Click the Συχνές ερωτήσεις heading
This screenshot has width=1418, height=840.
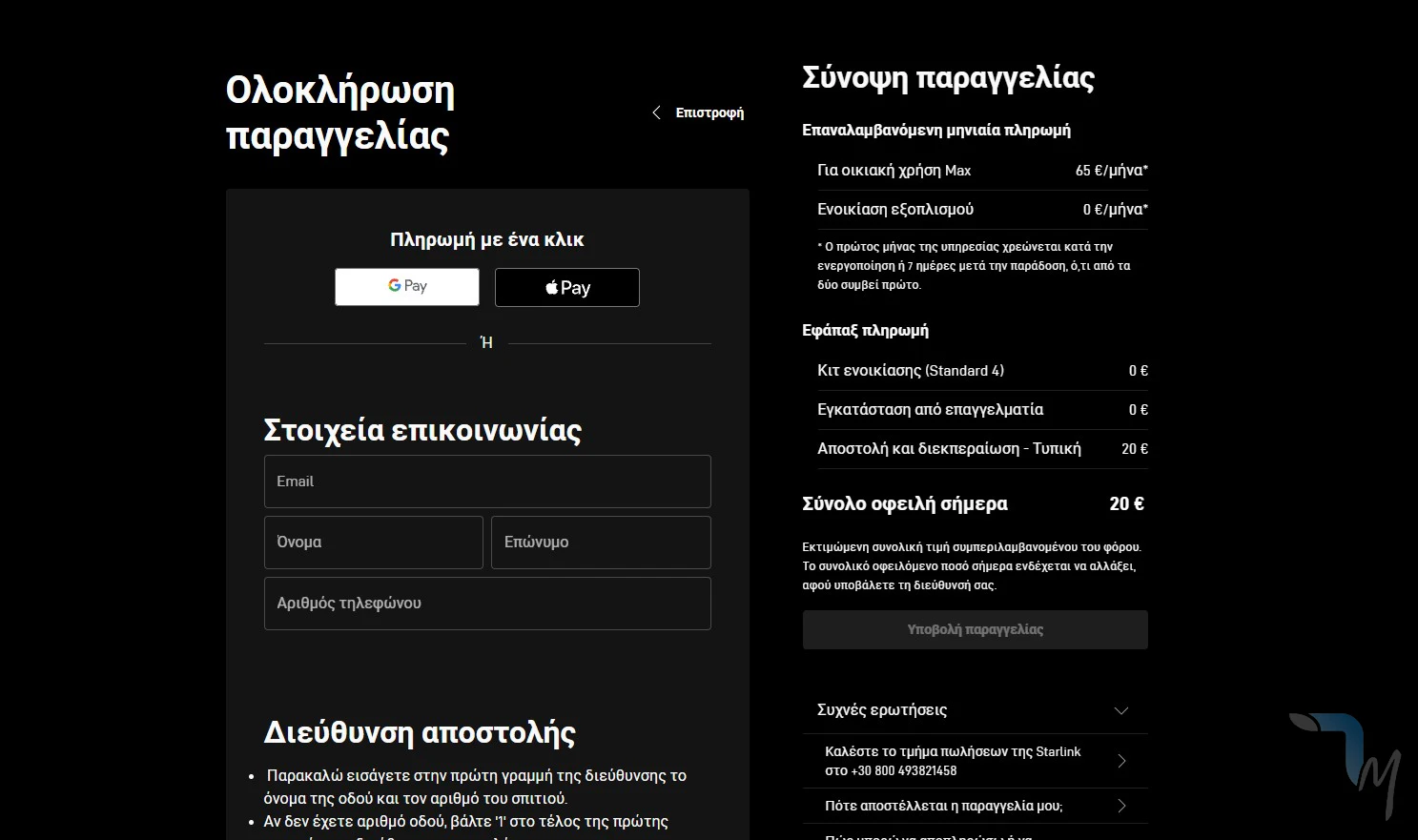click(882, 709)
